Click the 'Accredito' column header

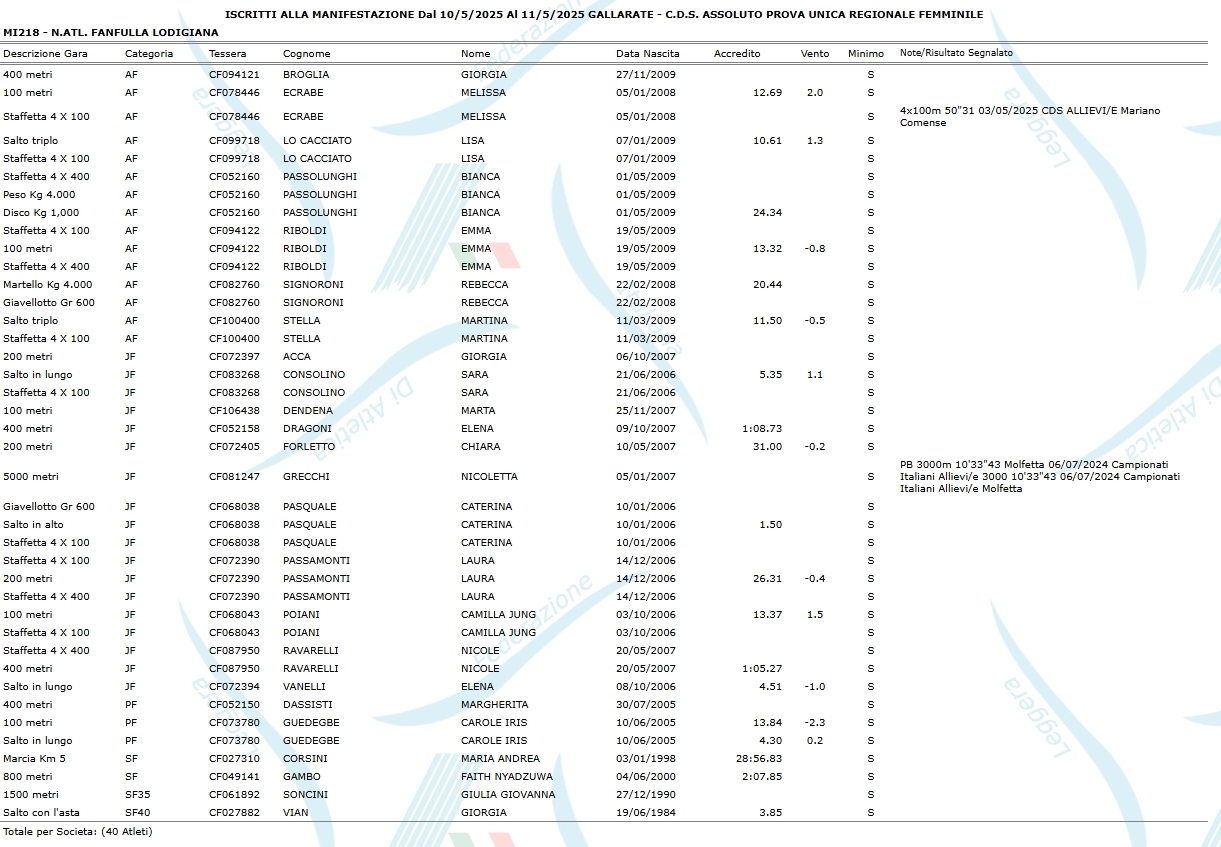737,54
